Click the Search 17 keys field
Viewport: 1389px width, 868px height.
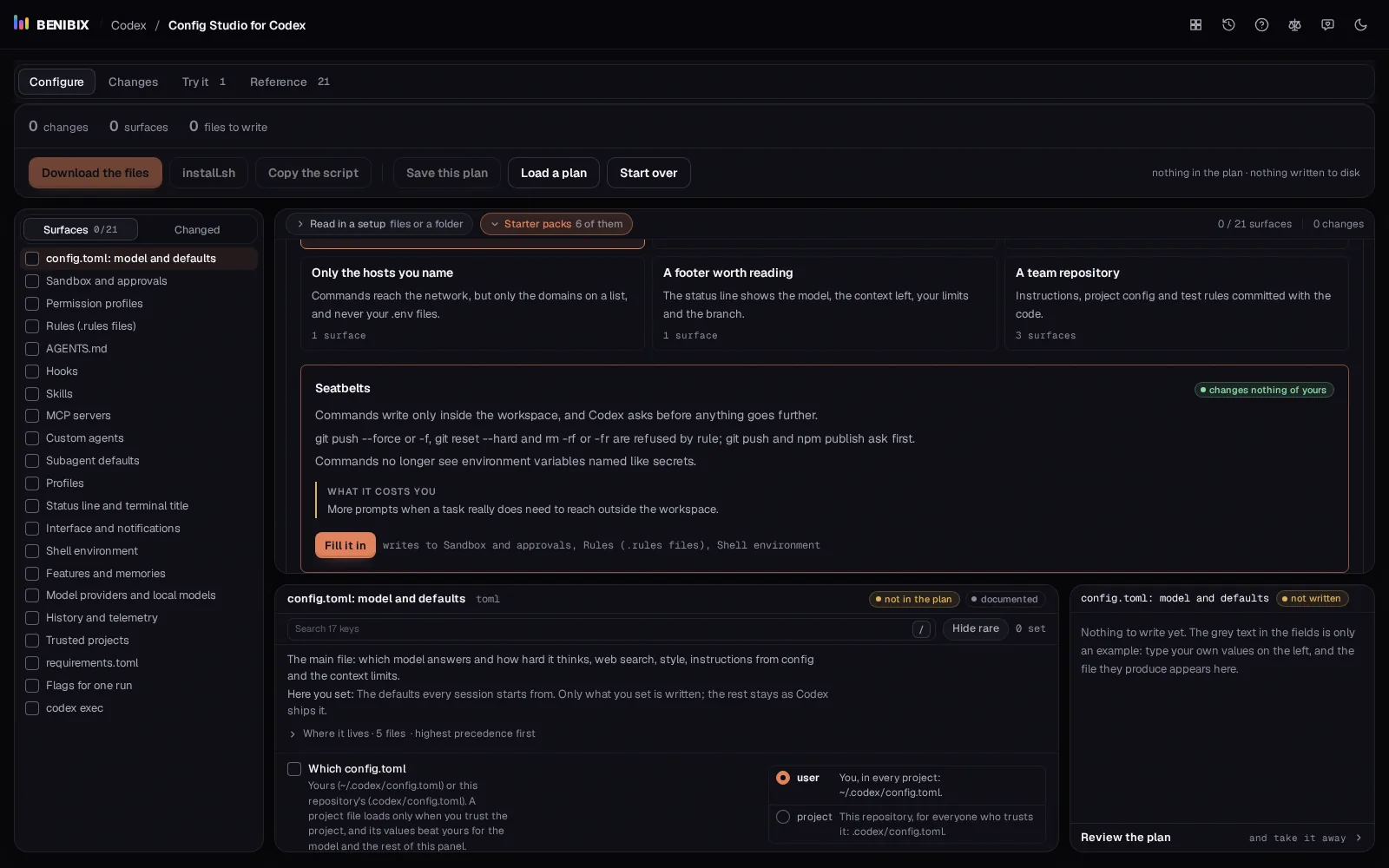tap(610, 629)
